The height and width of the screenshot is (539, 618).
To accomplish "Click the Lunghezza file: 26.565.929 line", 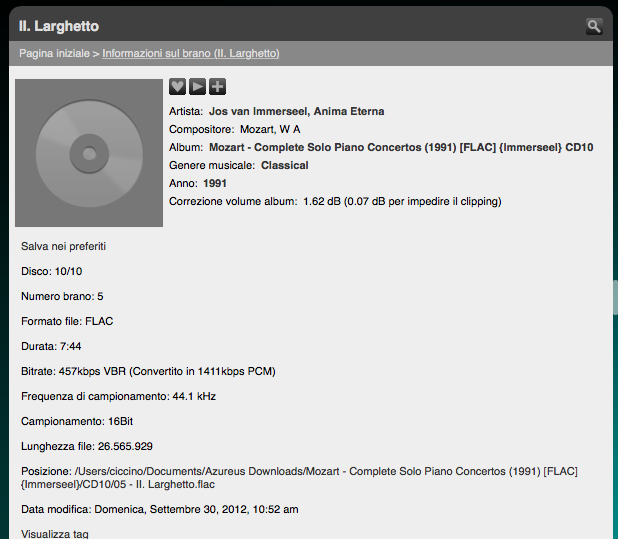I will [x=87, y=446].
